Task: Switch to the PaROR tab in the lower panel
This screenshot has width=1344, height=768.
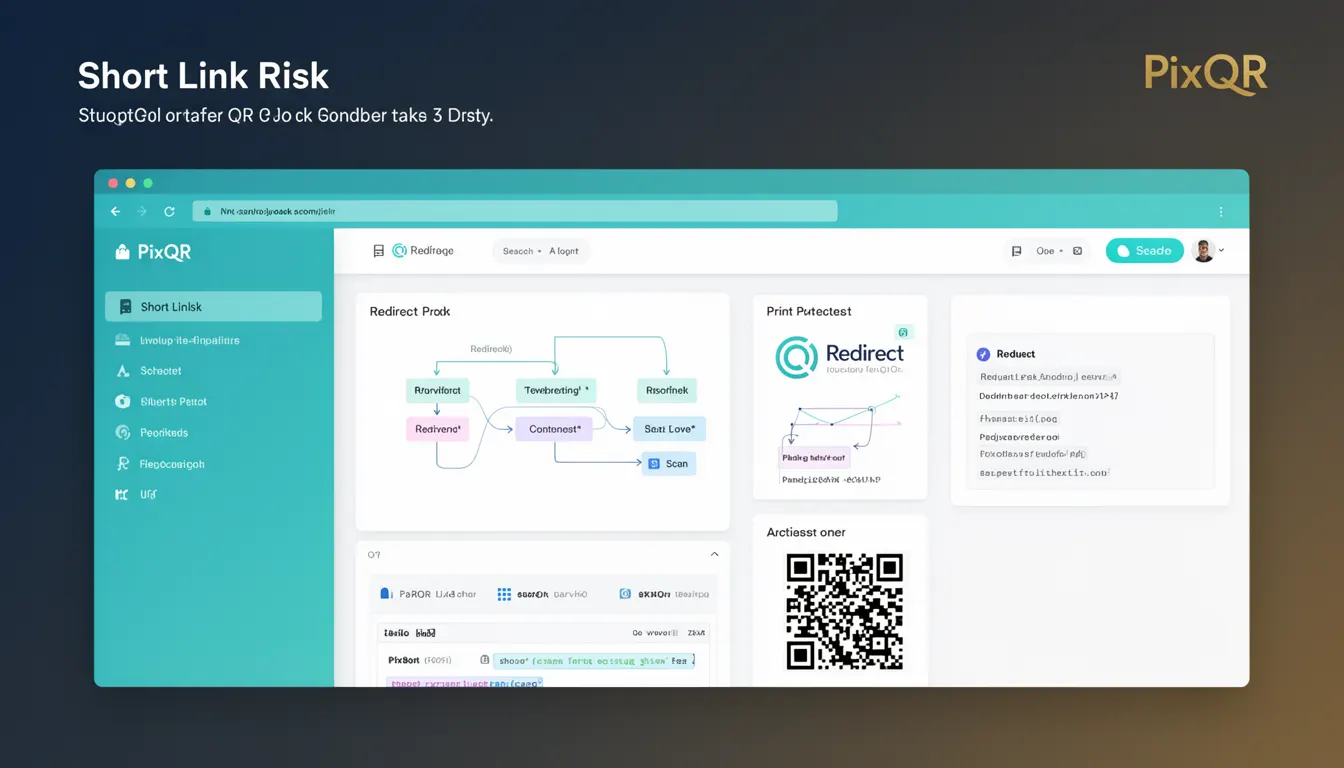Action: coord(428,594)
